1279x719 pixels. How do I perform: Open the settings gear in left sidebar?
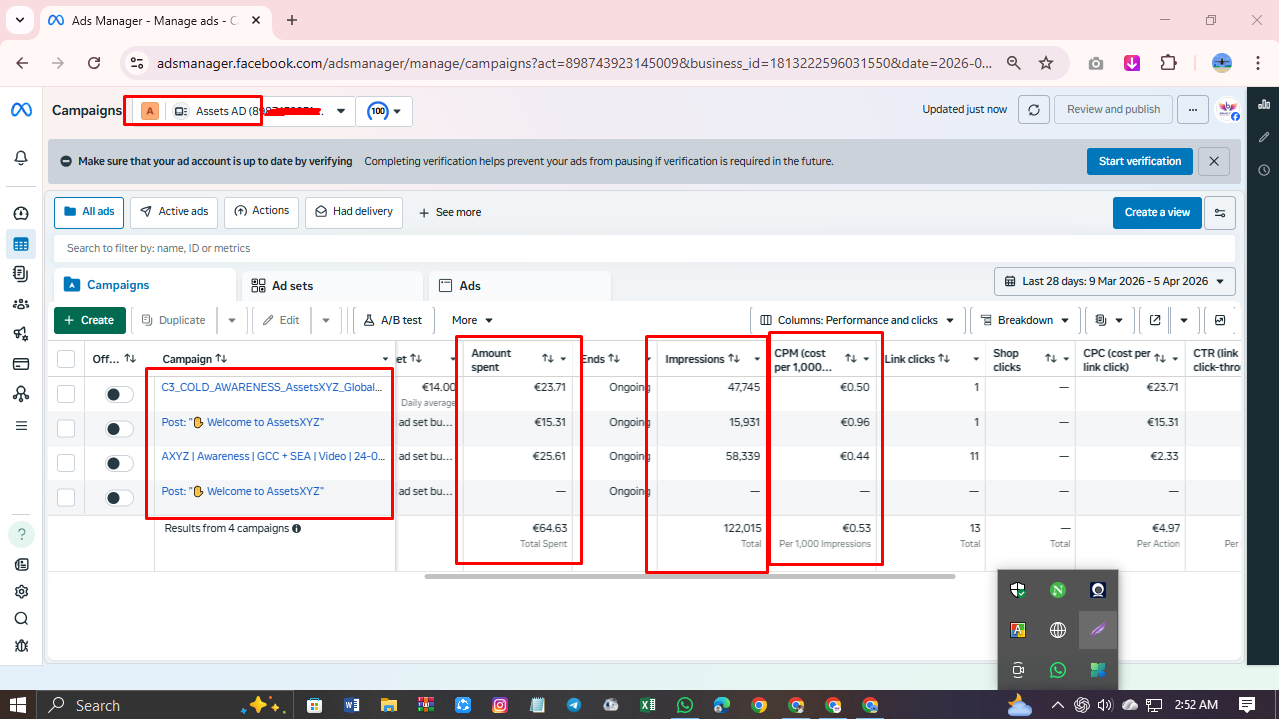(x=21, y=591)
